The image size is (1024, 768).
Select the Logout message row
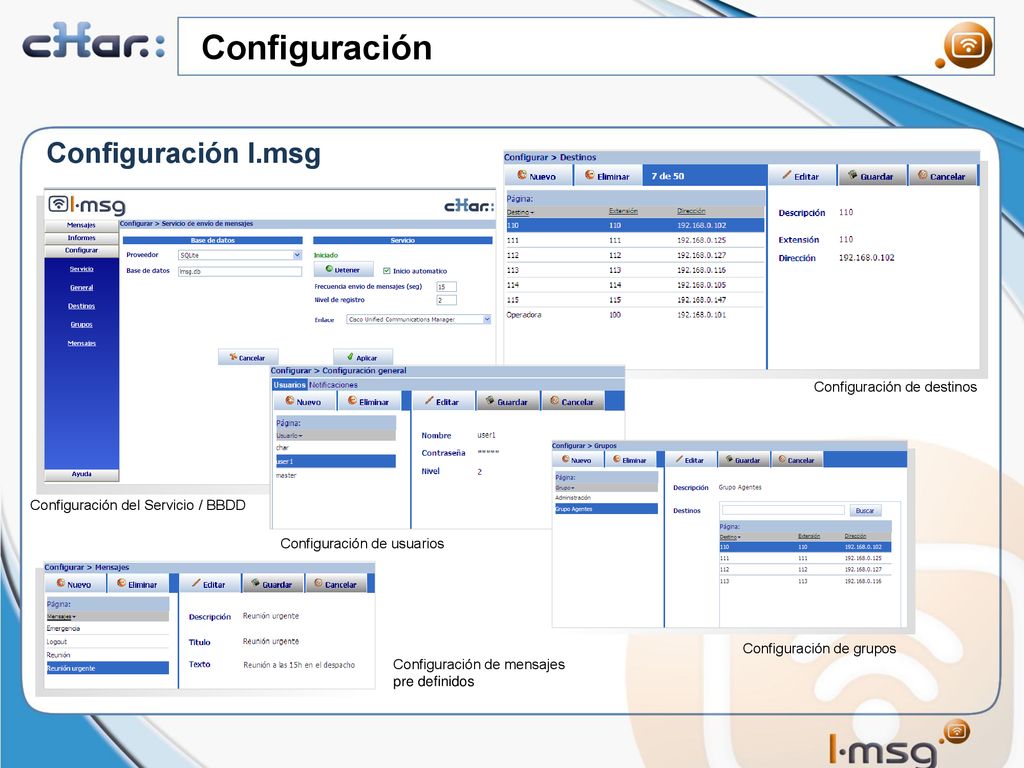[107, 641]
